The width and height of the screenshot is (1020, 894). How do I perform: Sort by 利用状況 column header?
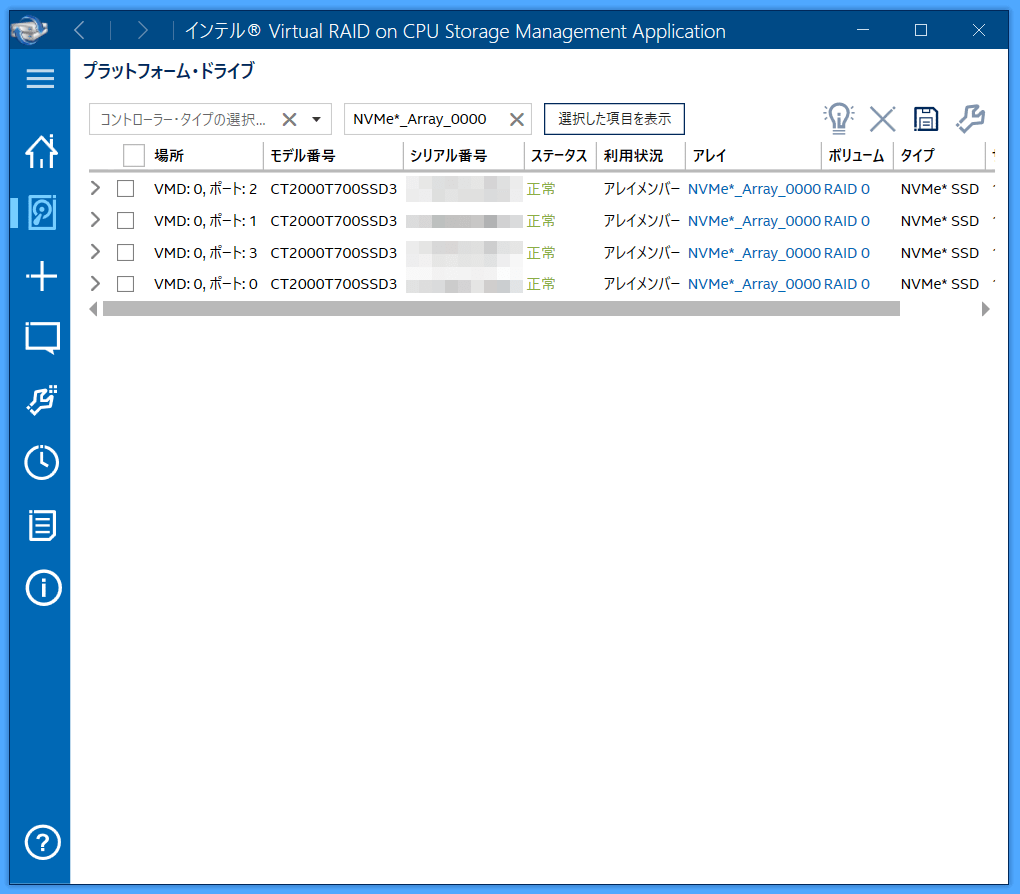click(633, 156)
